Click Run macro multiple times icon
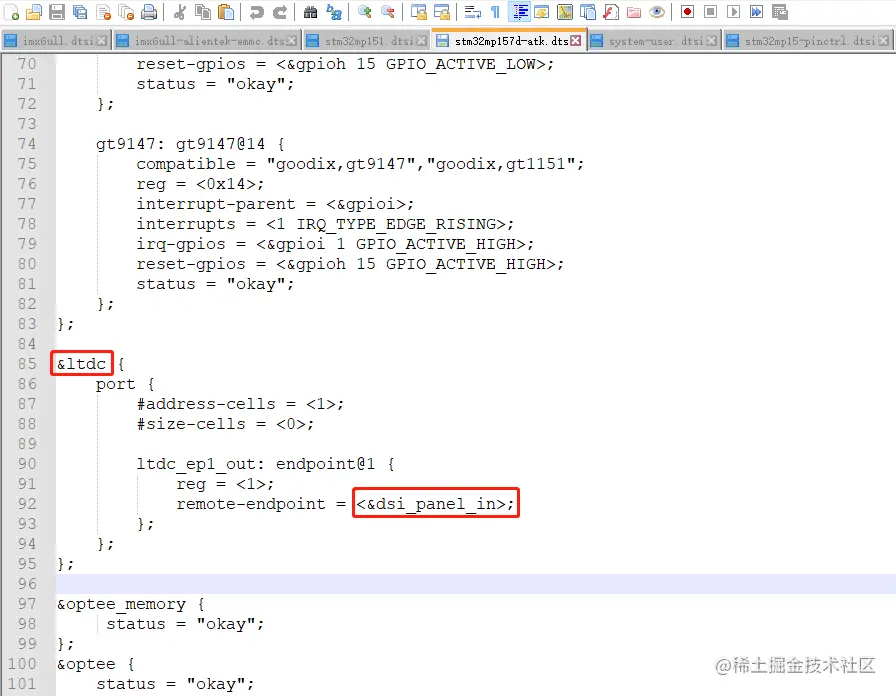The image size is (896, 696). (x=757, y=11)
